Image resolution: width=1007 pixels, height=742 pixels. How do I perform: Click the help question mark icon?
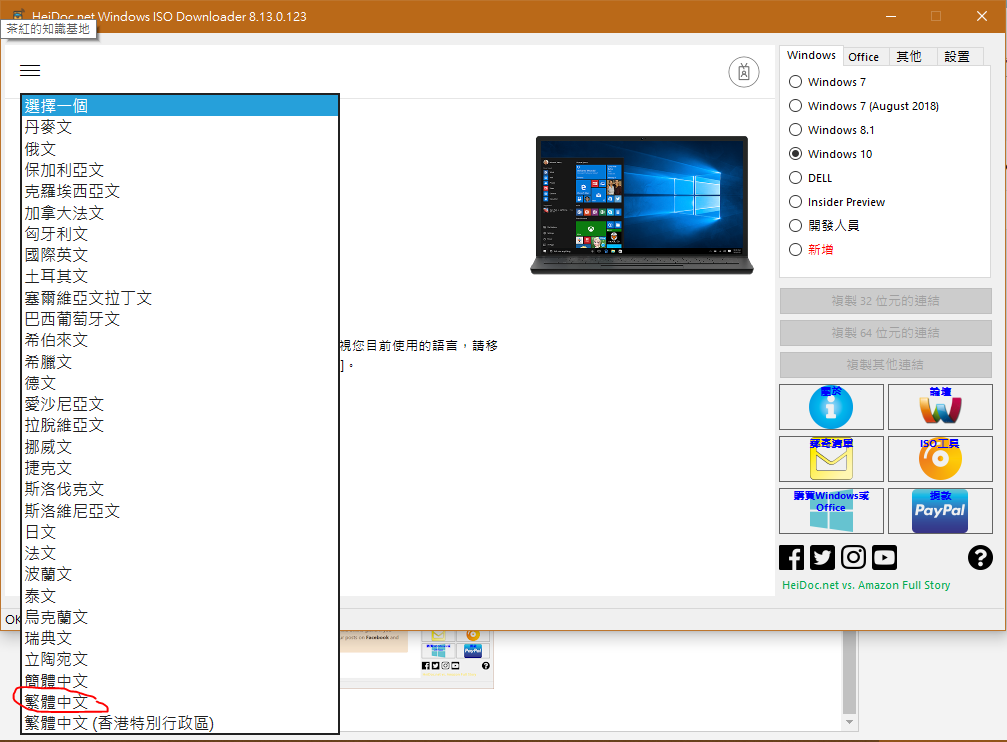tap(980, 558)
